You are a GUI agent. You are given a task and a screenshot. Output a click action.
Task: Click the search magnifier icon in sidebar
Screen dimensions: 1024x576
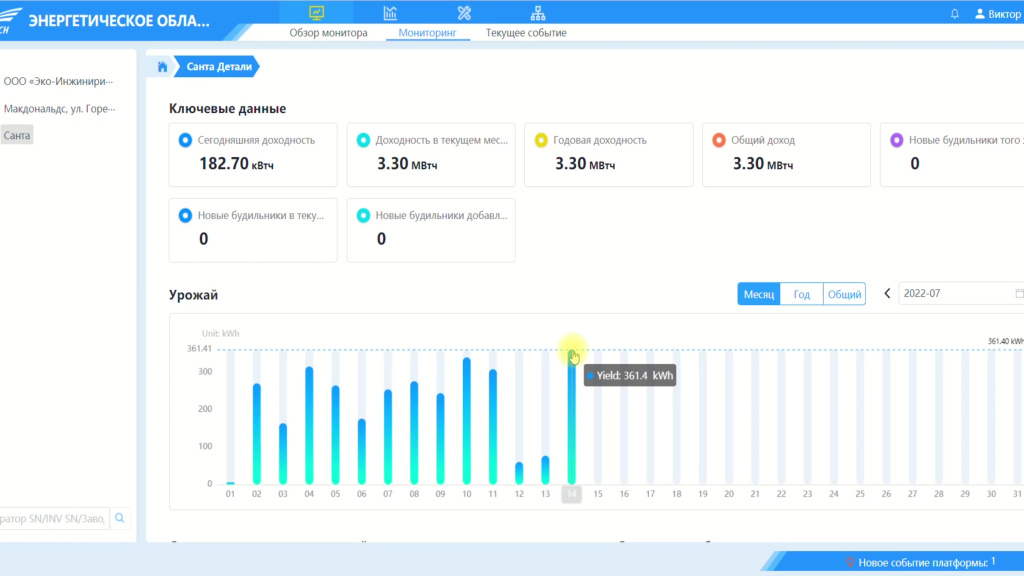(x=120, y=518)
